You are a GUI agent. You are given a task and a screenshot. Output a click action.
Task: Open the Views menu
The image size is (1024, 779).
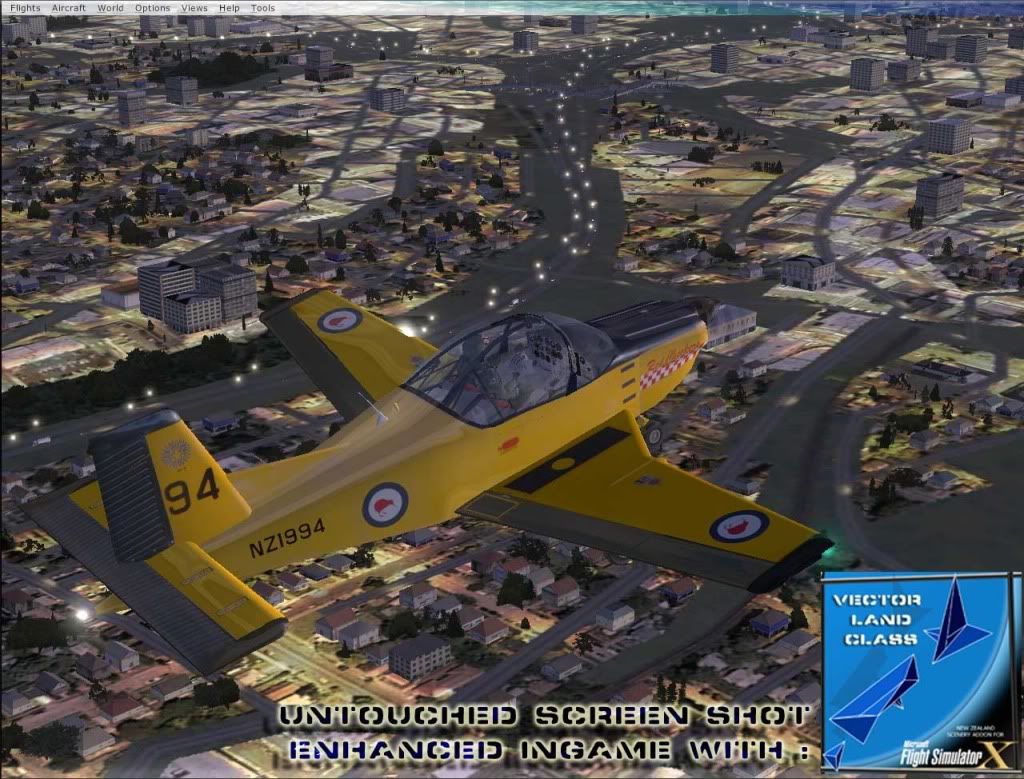tap(195, 8)
